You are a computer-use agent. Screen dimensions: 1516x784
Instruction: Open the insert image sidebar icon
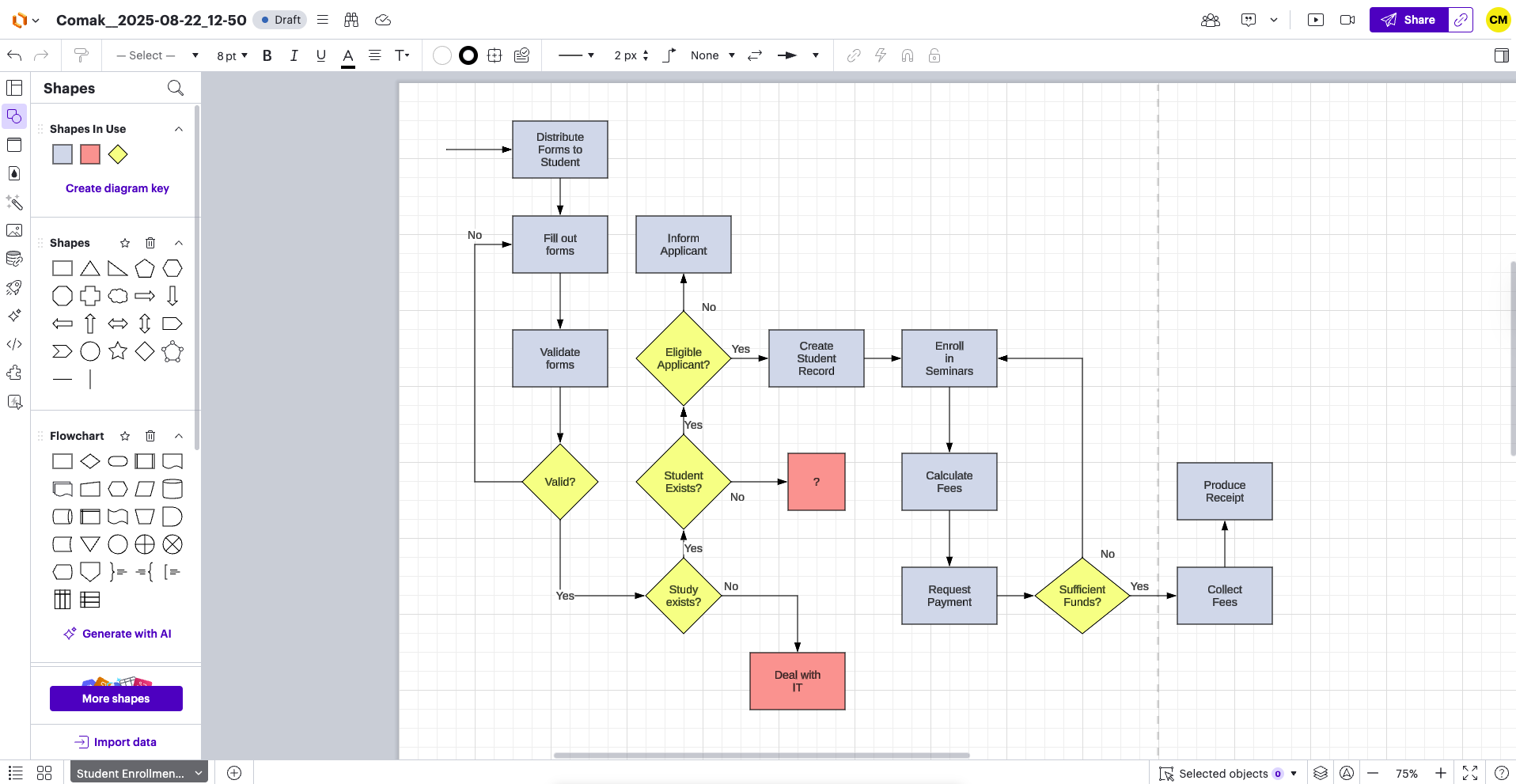(x=14, y=230)
